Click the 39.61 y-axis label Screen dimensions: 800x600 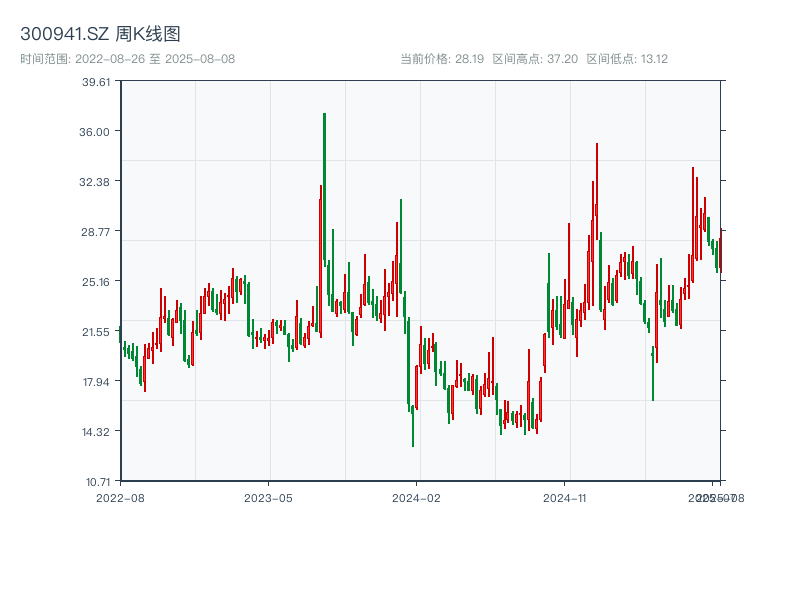coord(96,82)
